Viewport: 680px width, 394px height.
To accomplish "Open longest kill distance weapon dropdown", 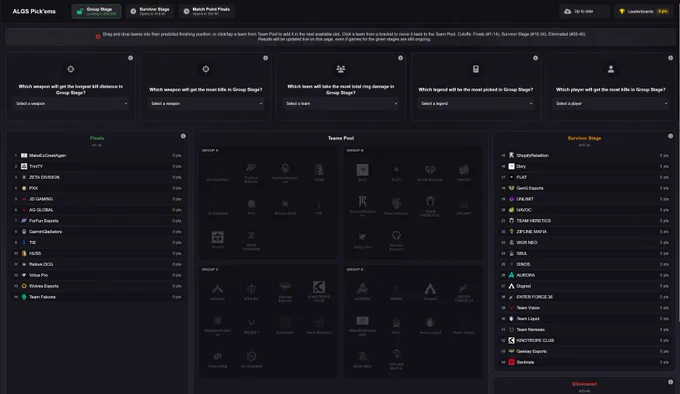I will (71, 104).
